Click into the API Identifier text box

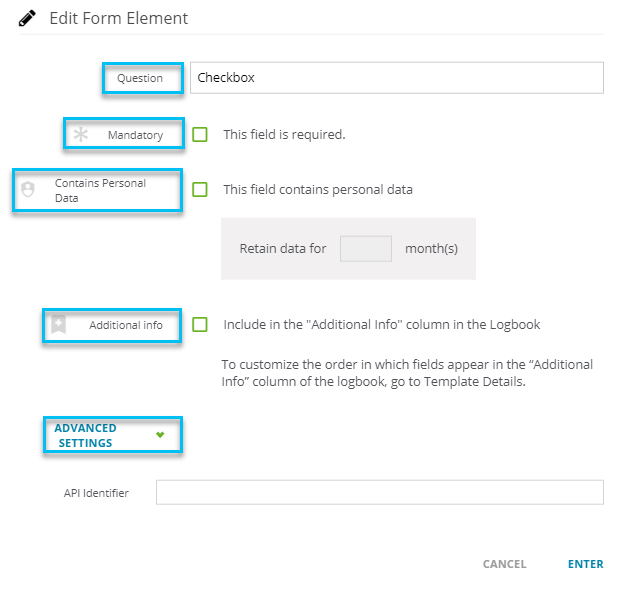[380, 492]
